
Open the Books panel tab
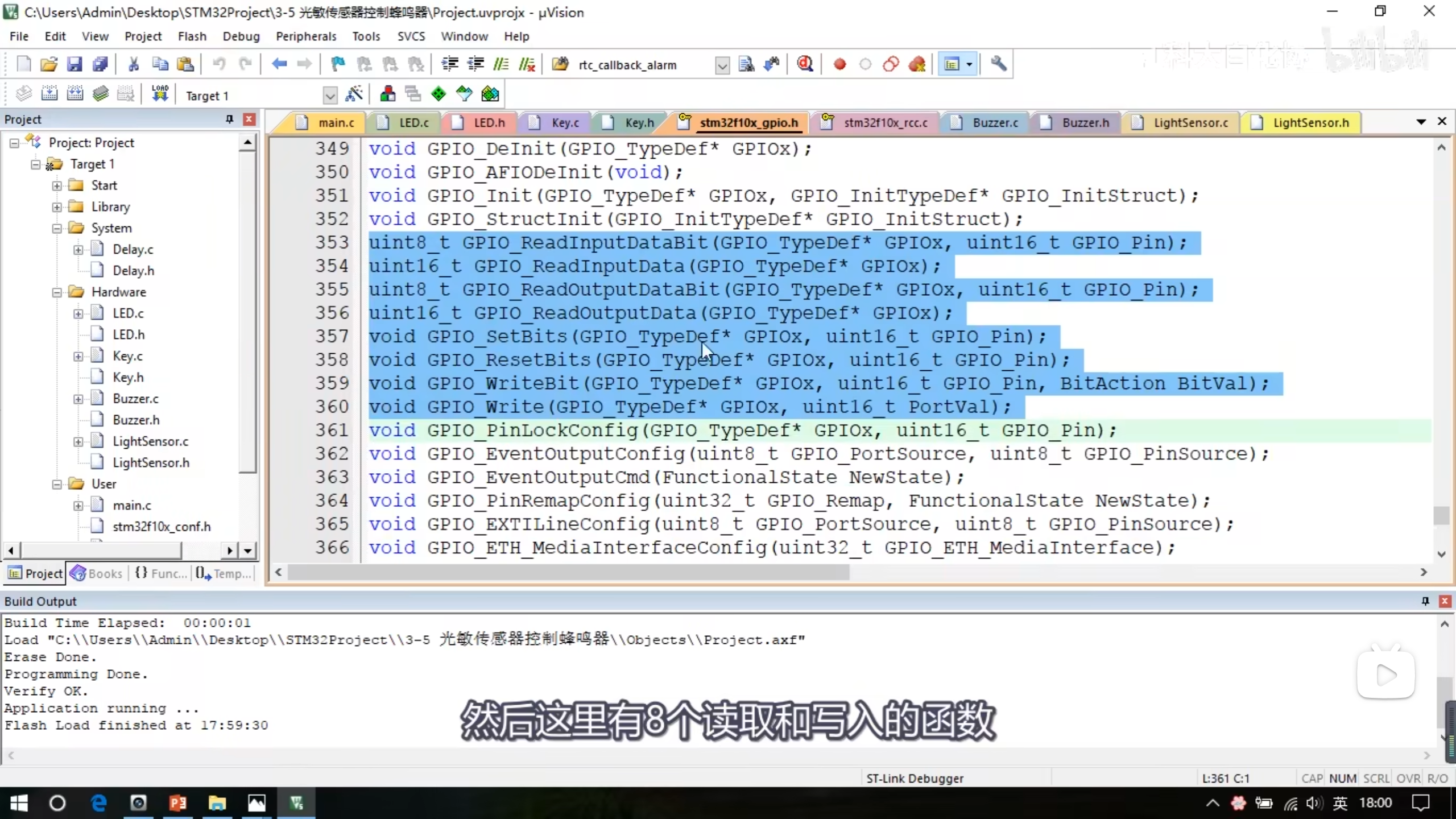pos(97,573)
